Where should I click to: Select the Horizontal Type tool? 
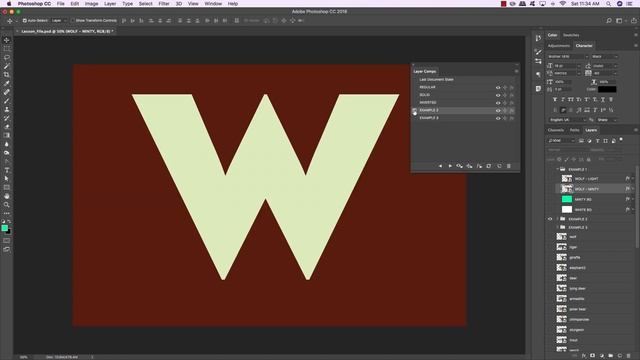click(x=7, y=170)
